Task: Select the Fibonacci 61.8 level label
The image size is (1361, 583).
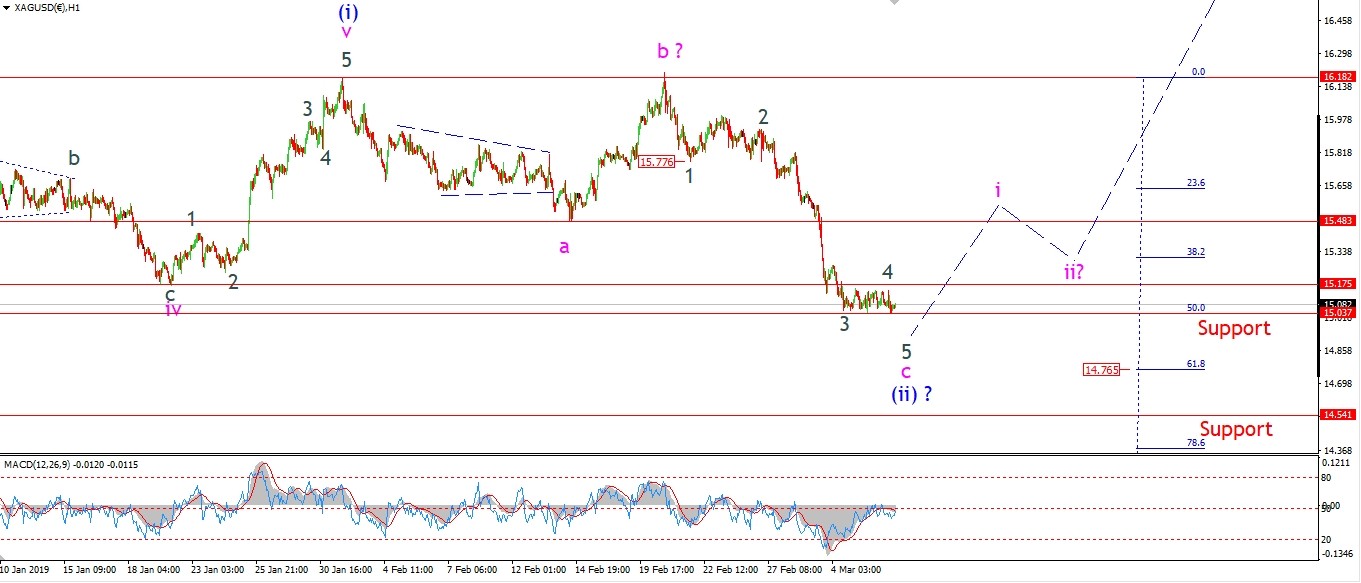Action: coord(1195,364)
